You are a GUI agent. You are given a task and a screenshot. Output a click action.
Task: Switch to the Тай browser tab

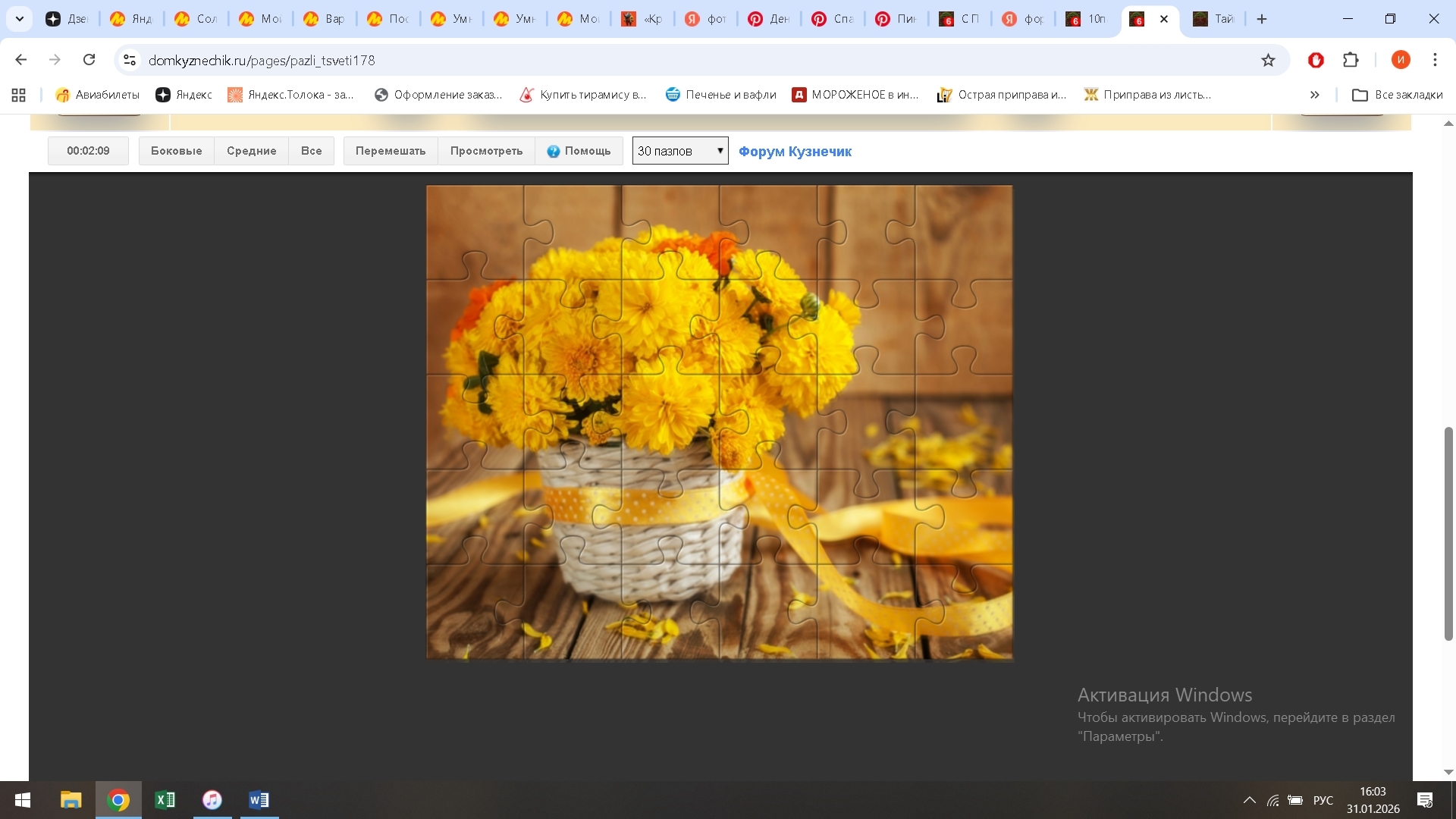(1214, 19)
